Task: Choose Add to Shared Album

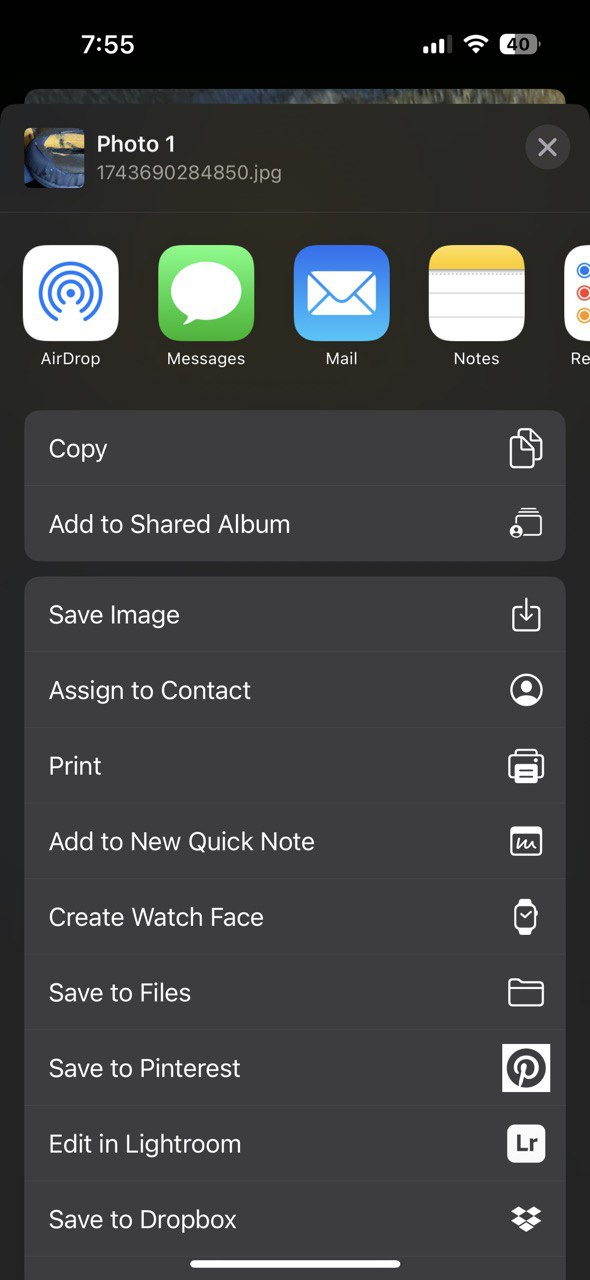Action: click(x=295, y=524)
